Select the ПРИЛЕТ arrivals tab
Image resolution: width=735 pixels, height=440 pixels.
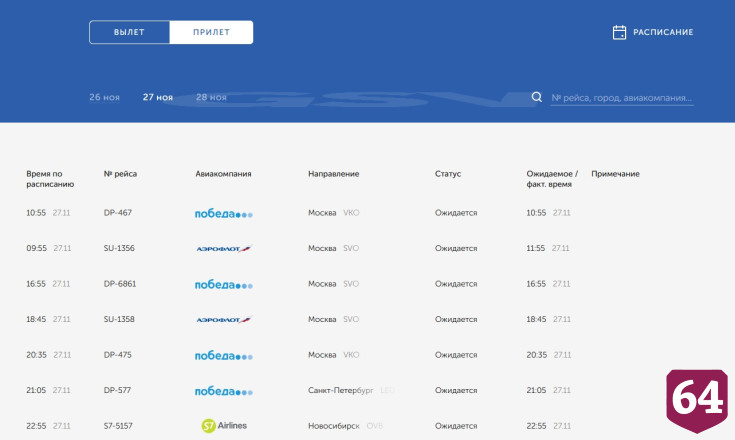click(211, 32)
